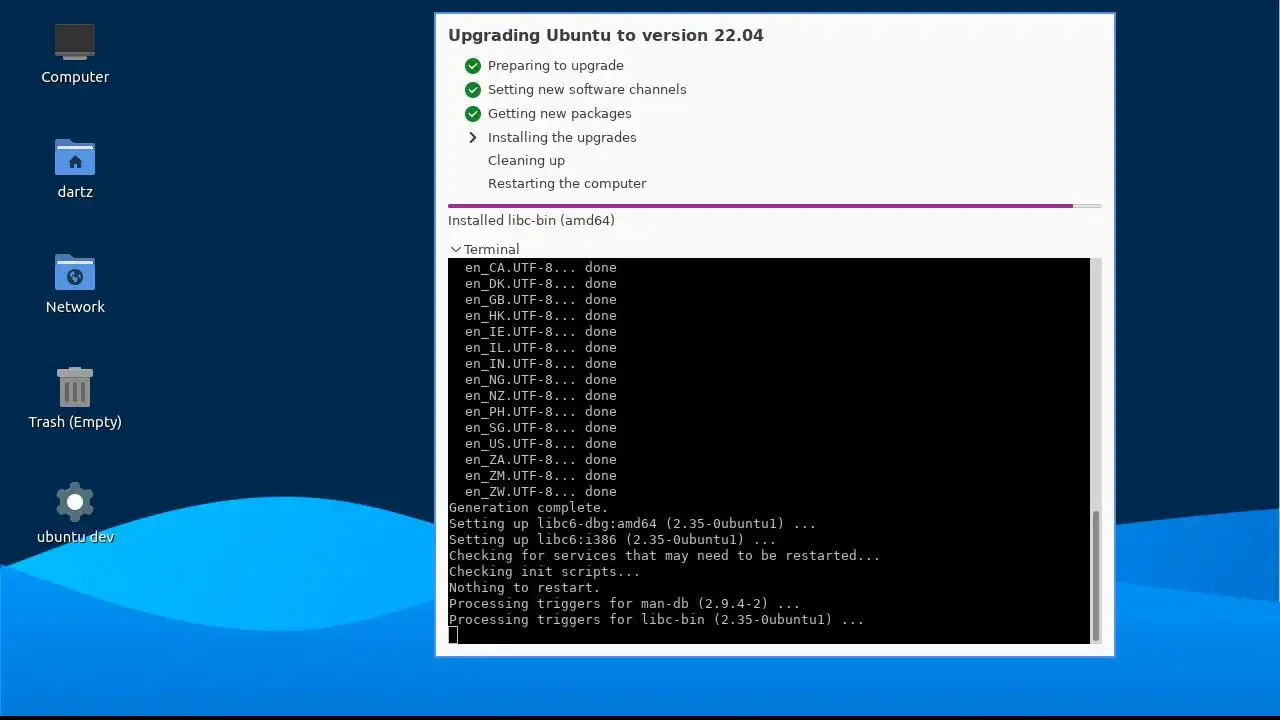Viewport: 1280px width, 720px height.
Task: Click 'Installed libc-bin (amd64)' status text
Action: (x=531, y=221)
